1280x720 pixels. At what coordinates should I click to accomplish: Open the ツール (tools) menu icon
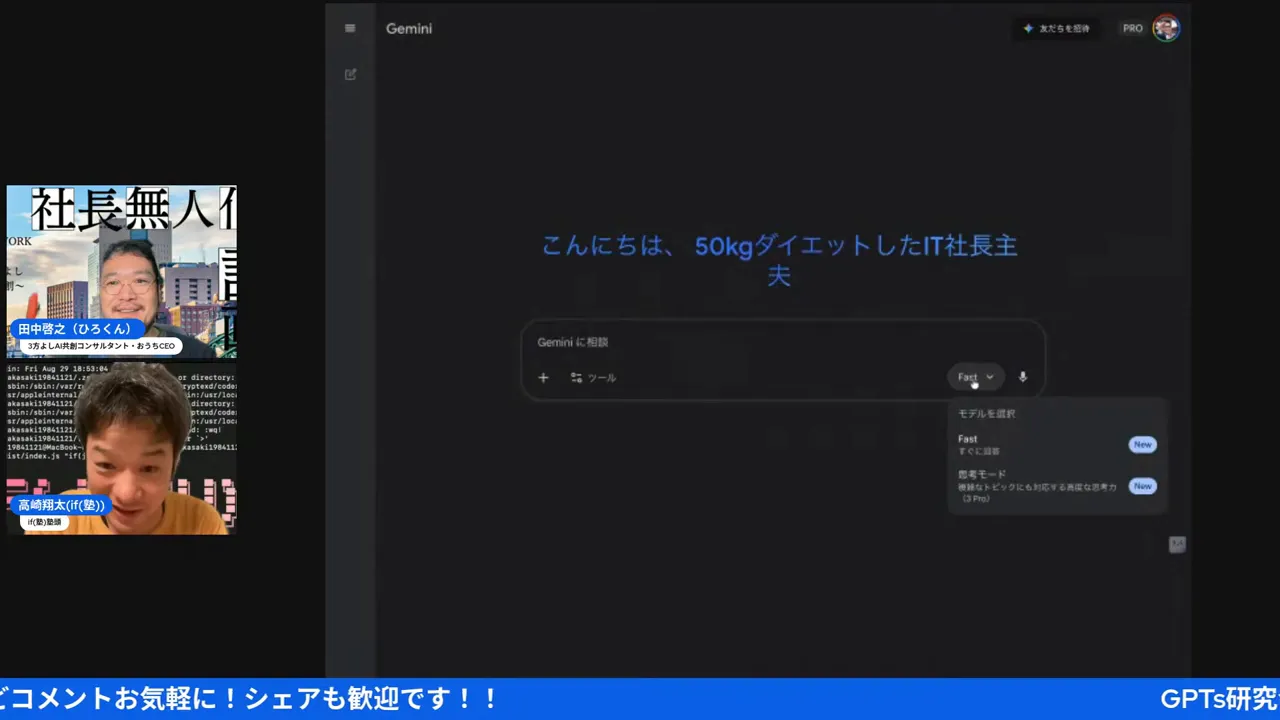coord(576,377)
